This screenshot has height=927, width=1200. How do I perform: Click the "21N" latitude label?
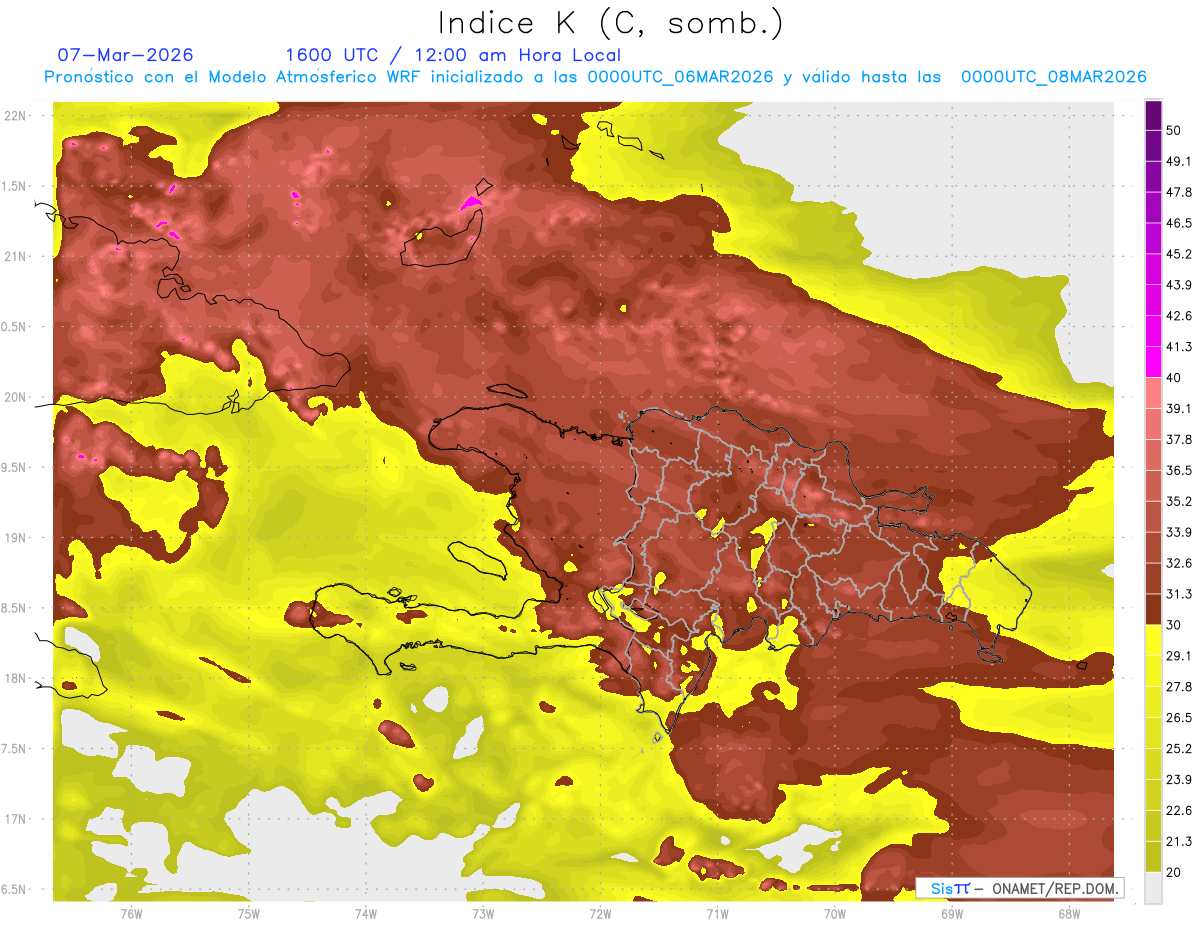click(15, 256)
